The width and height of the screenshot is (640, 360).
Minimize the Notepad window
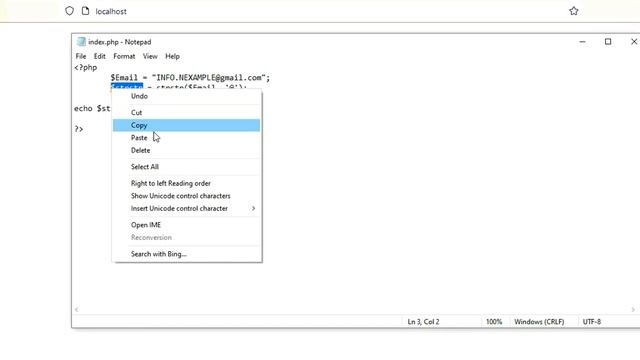(x=582, y=42)
